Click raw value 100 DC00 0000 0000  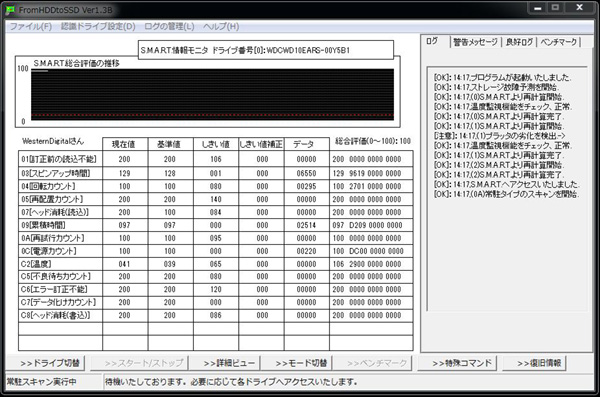pyautogui.click(x=367, y=251)
